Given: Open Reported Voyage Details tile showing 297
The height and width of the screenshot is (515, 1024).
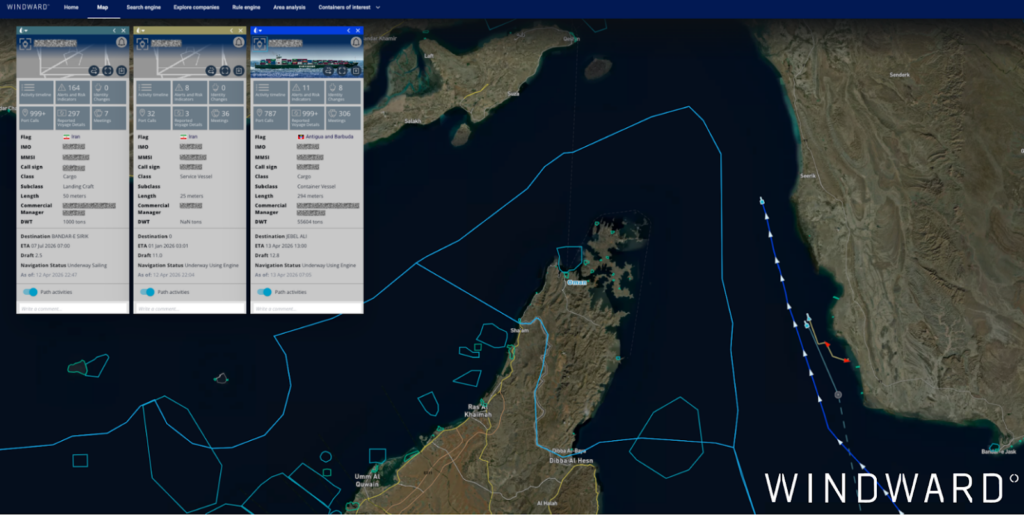Looking at the screenshot, I should tap(72, 117).
